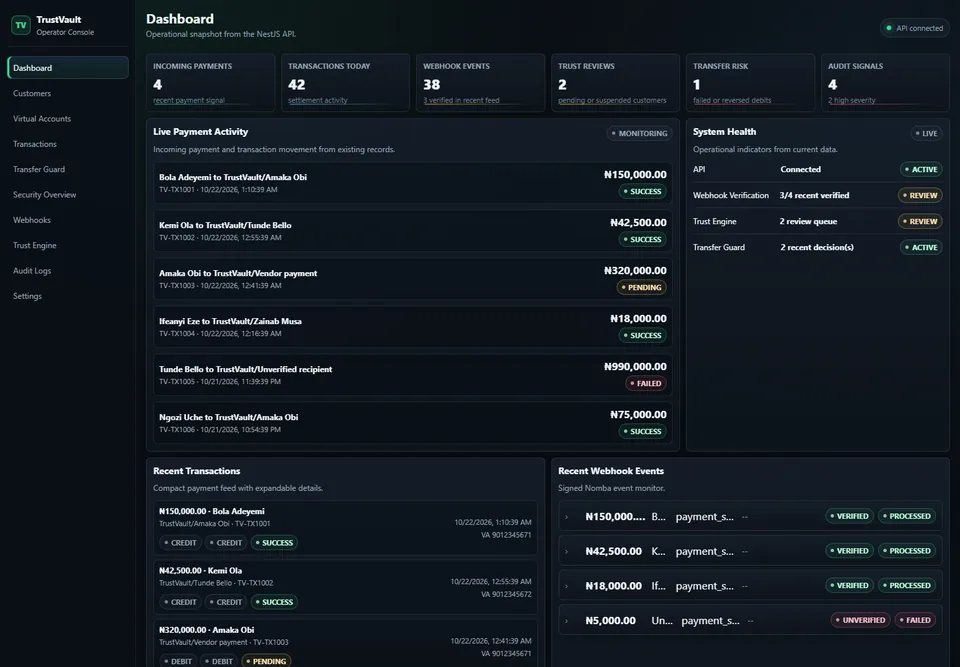Click SUCCESS badge on ₦75,000.00 payment

pyautogui.click(x=643, y=431)
